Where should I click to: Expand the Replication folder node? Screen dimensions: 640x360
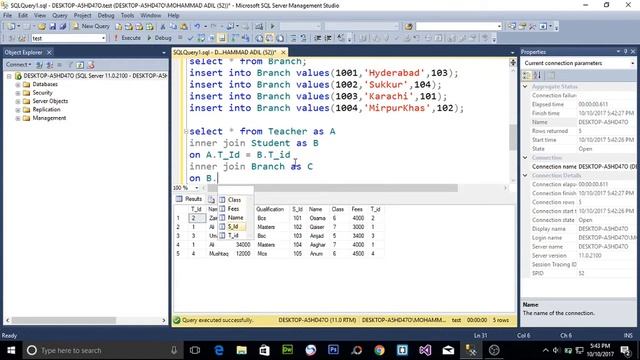click(18, 110)
